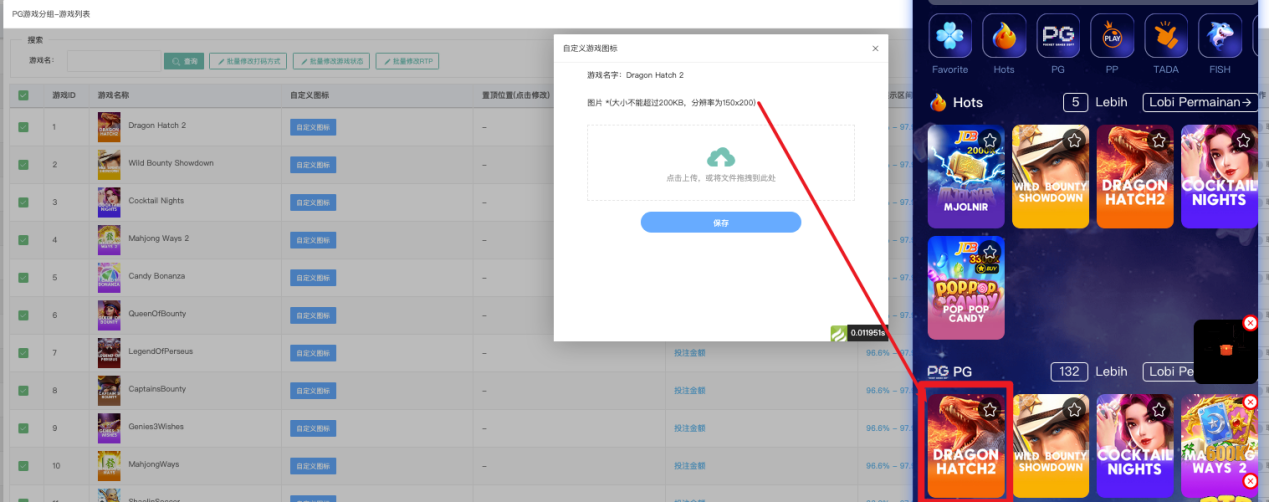Open the Pop Pop Candy game card

(966, 288)
